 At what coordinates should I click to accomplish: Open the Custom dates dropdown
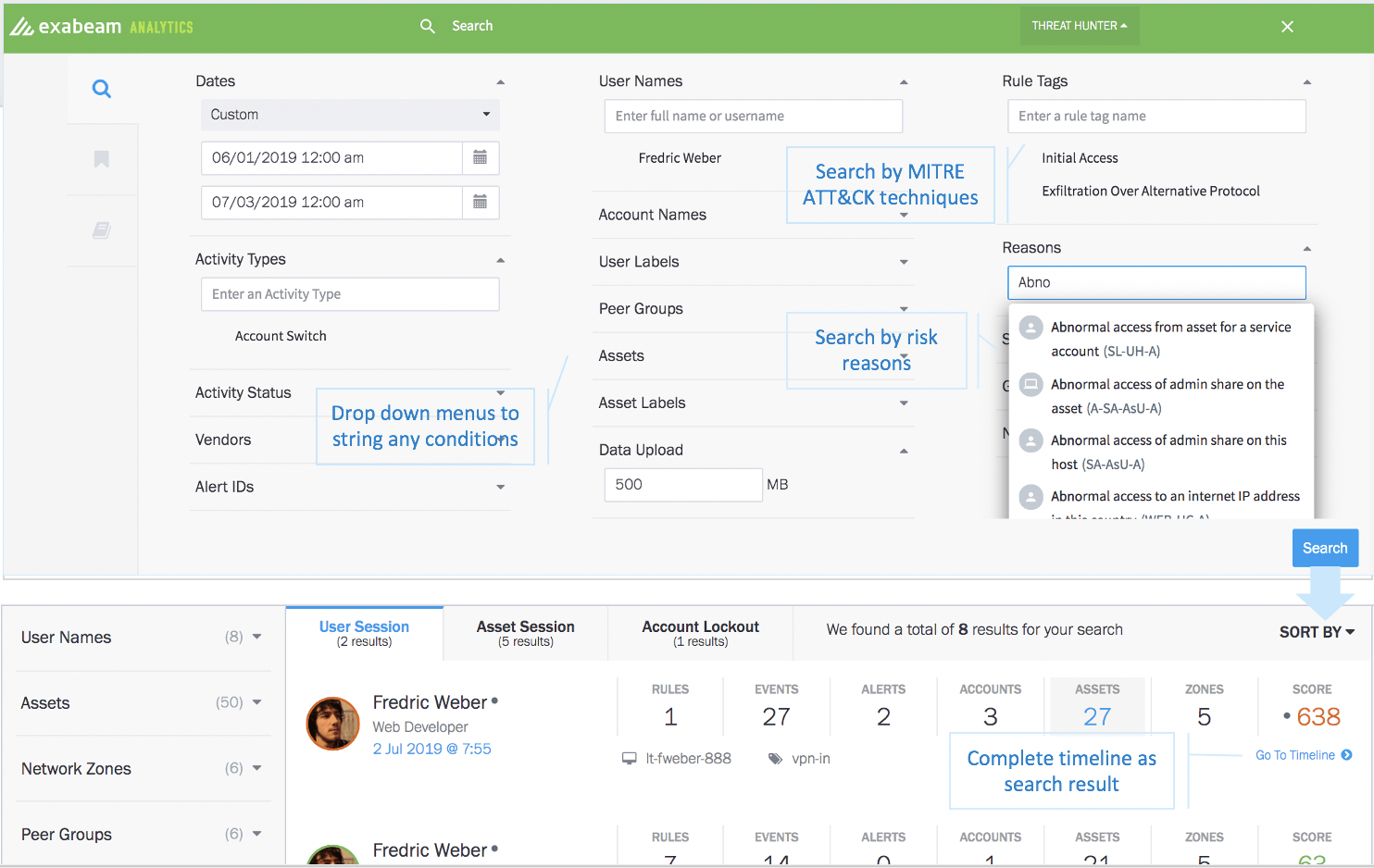click(350, 115)
